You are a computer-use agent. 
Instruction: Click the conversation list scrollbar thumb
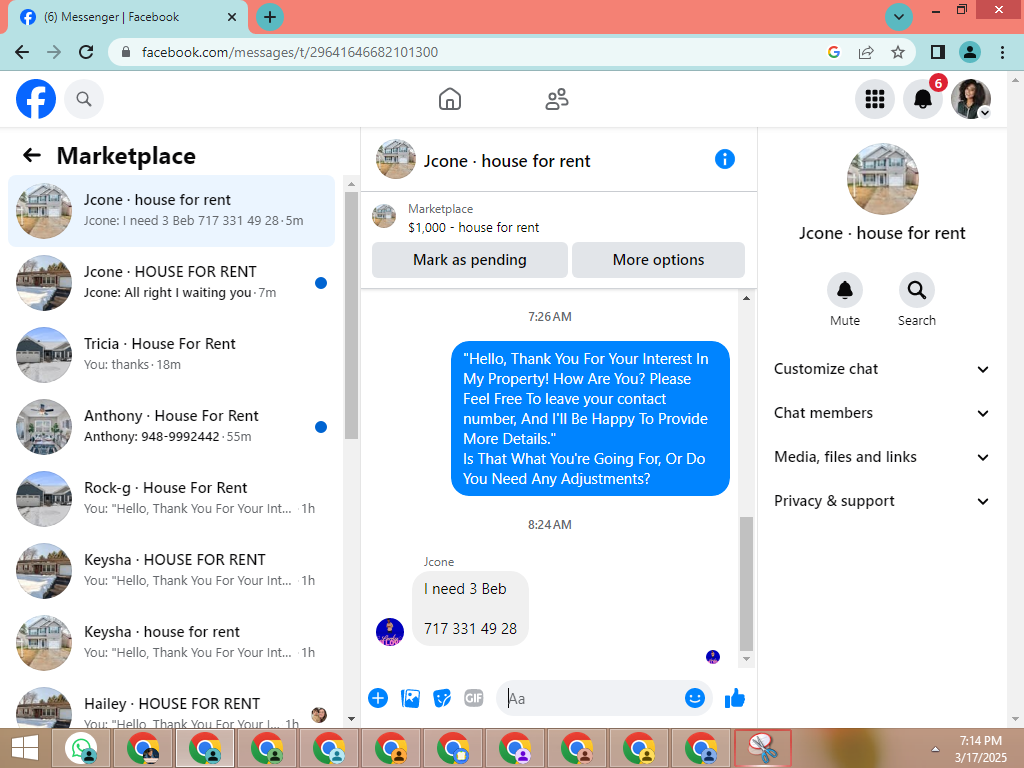click(x=351, y=315)
